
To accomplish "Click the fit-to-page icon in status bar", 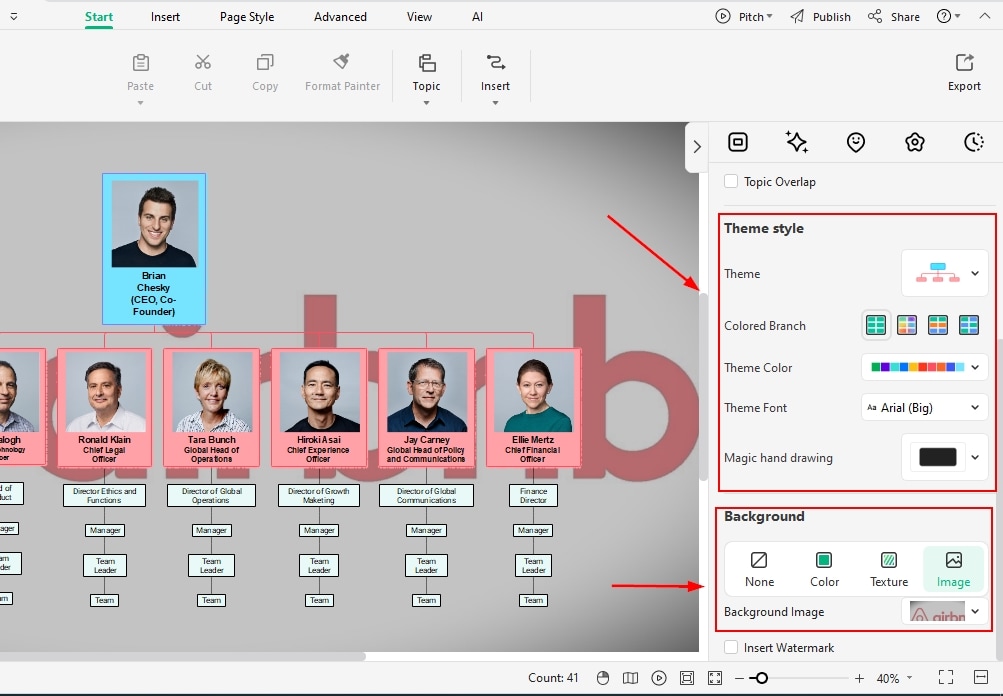I will [x=687, y=678].
